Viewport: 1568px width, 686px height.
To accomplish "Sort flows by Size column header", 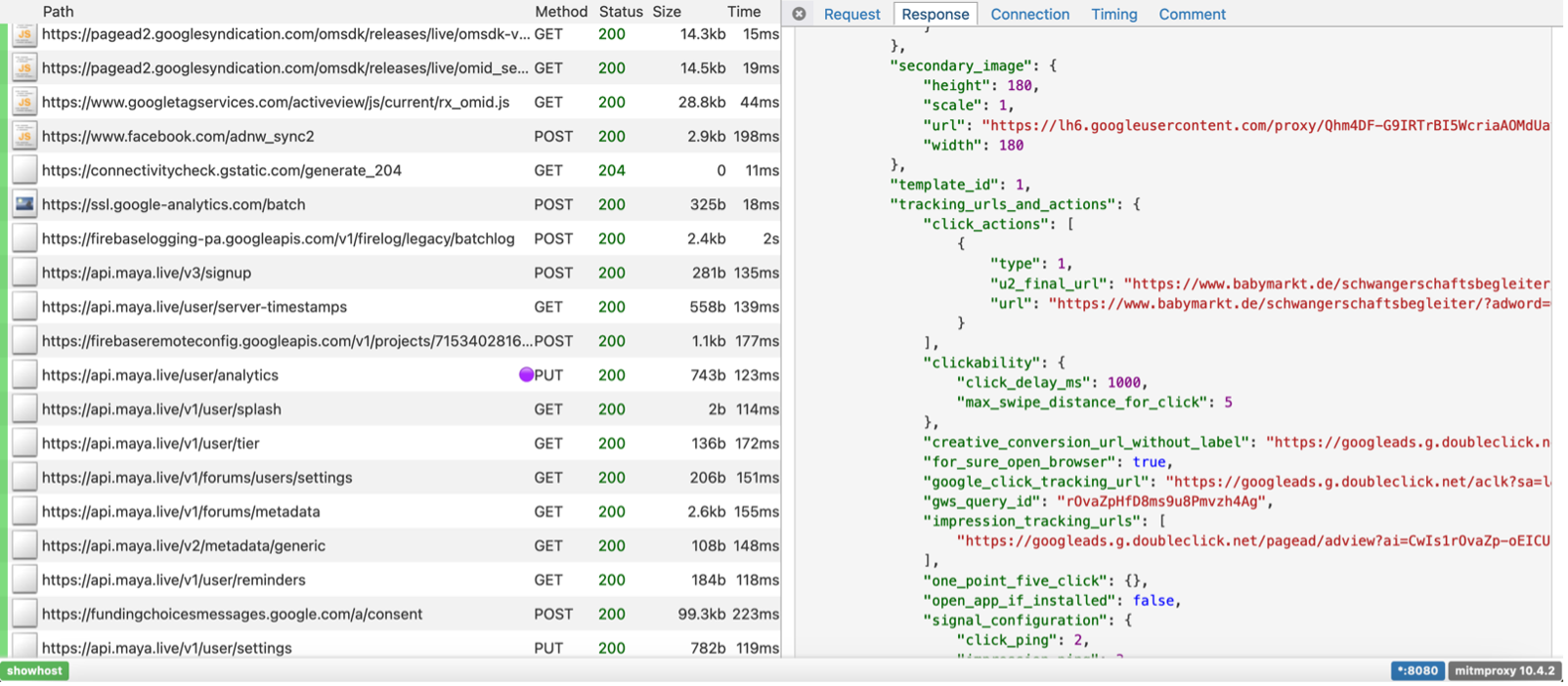I will point(667,12).
